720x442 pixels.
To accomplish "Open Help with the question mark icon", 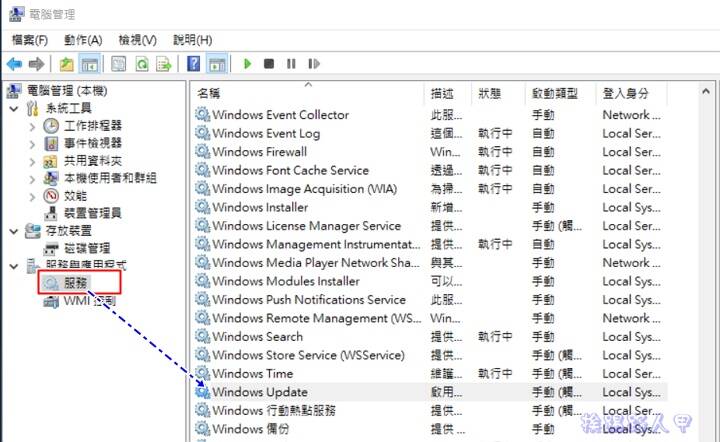I will coord(194,63).
